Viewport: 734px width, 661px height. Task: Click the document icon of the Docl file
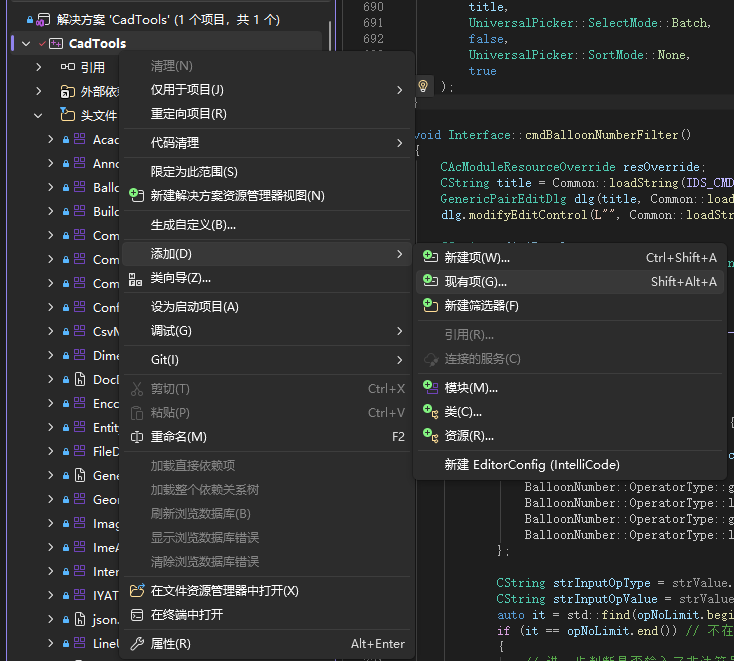coord(80,379)
